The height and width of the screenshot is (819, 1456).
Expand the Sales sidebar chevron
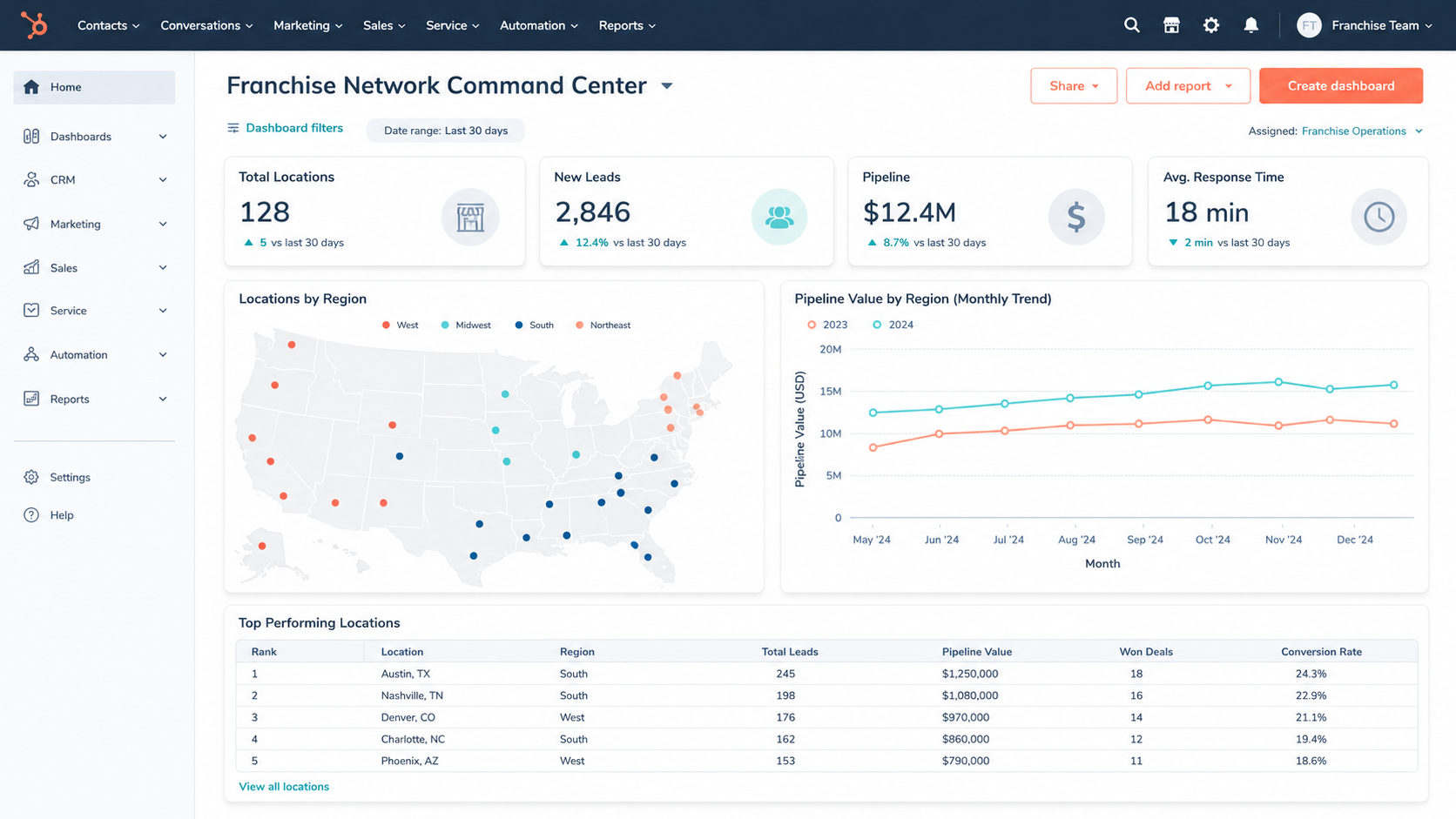[163, 268]
